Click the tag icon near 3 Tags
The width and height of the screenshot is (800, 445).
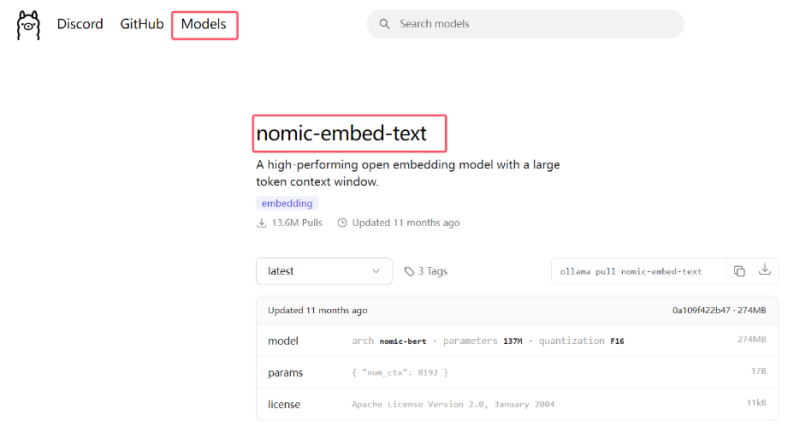pos(409,271)
